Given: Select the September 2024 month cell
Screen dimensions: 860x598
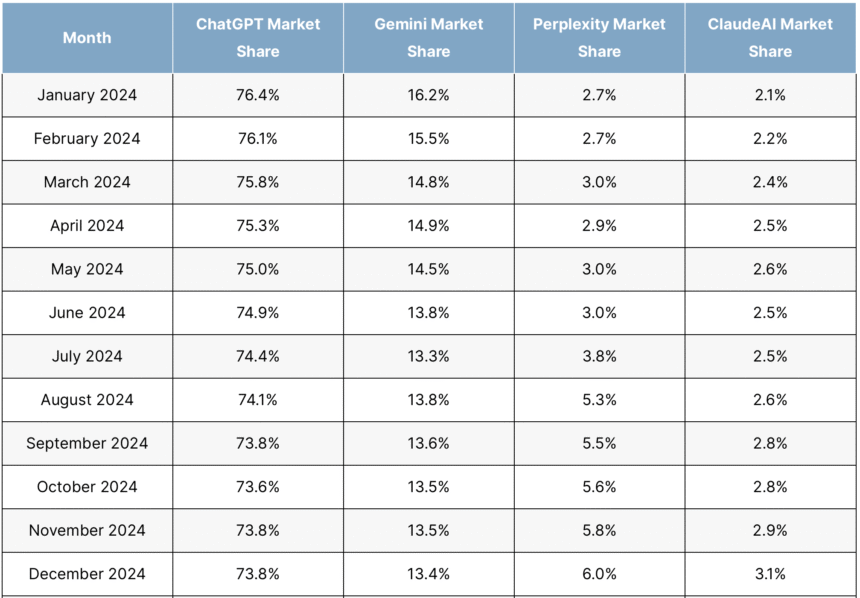Looking at the screenshot, I should (x=87, y=444).
